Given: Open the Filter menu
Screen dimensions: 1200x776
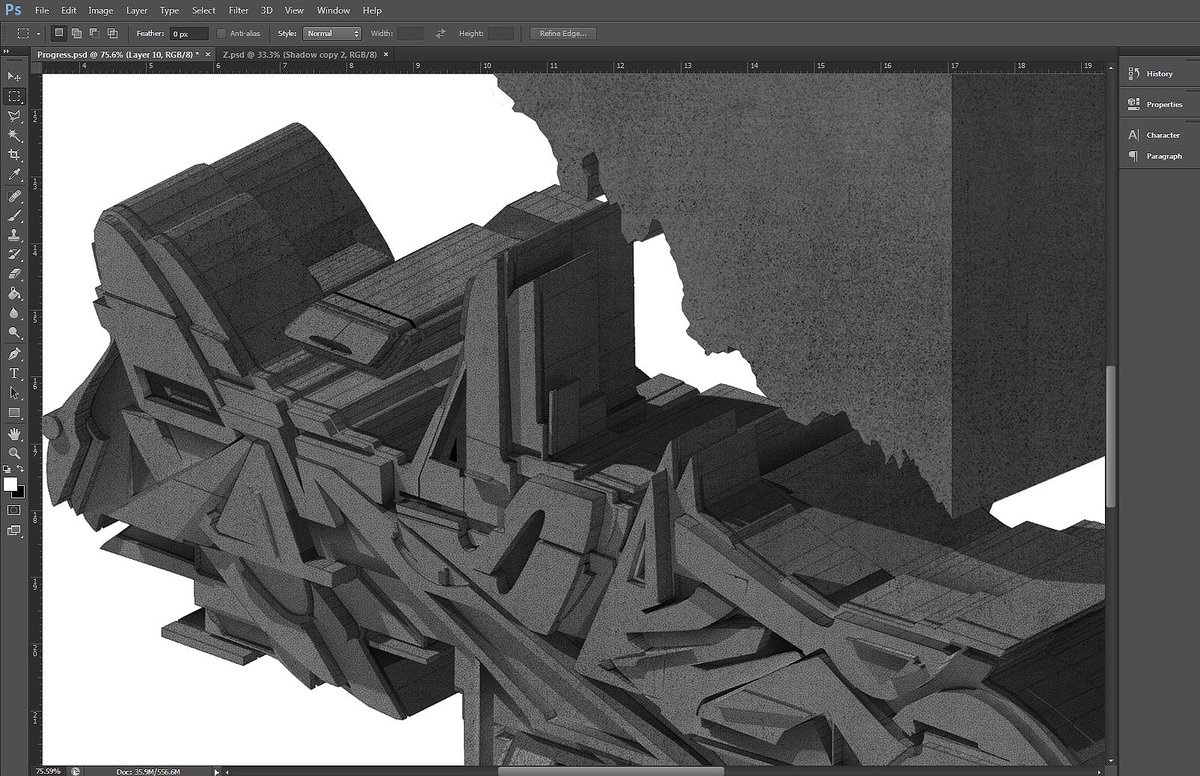Looking at the screenshot, I should pos(238,10).
